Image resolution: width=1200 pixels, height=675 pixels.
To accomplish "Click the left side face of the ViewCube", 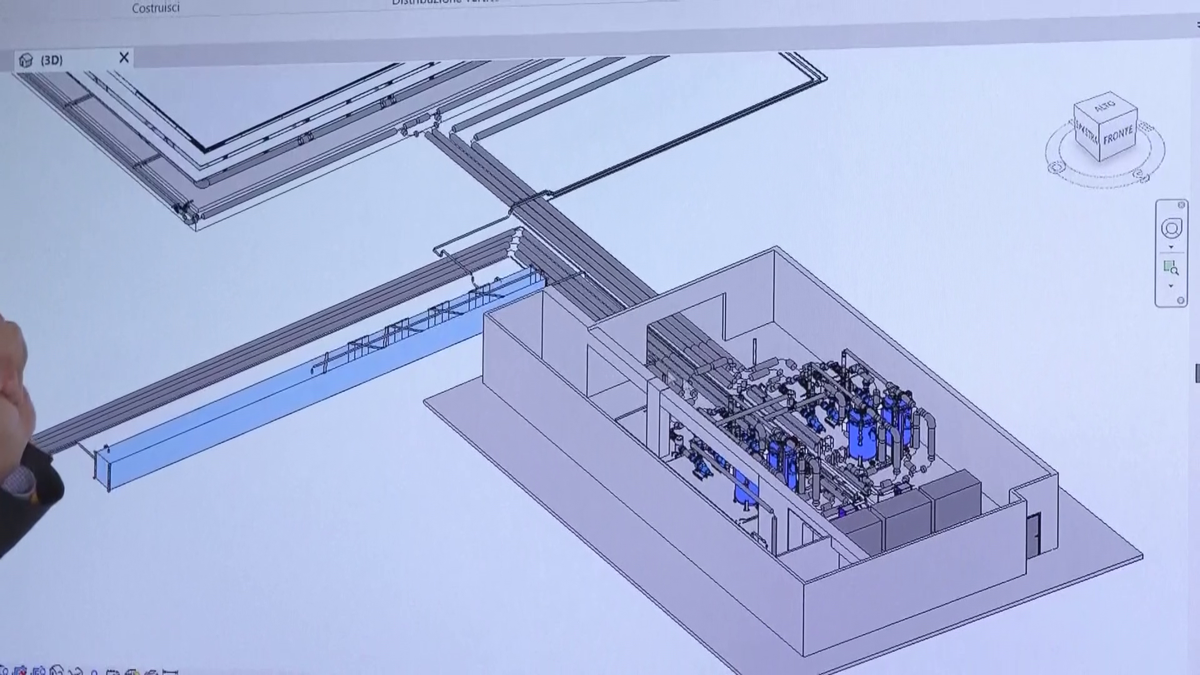I will click(1087, 135).
